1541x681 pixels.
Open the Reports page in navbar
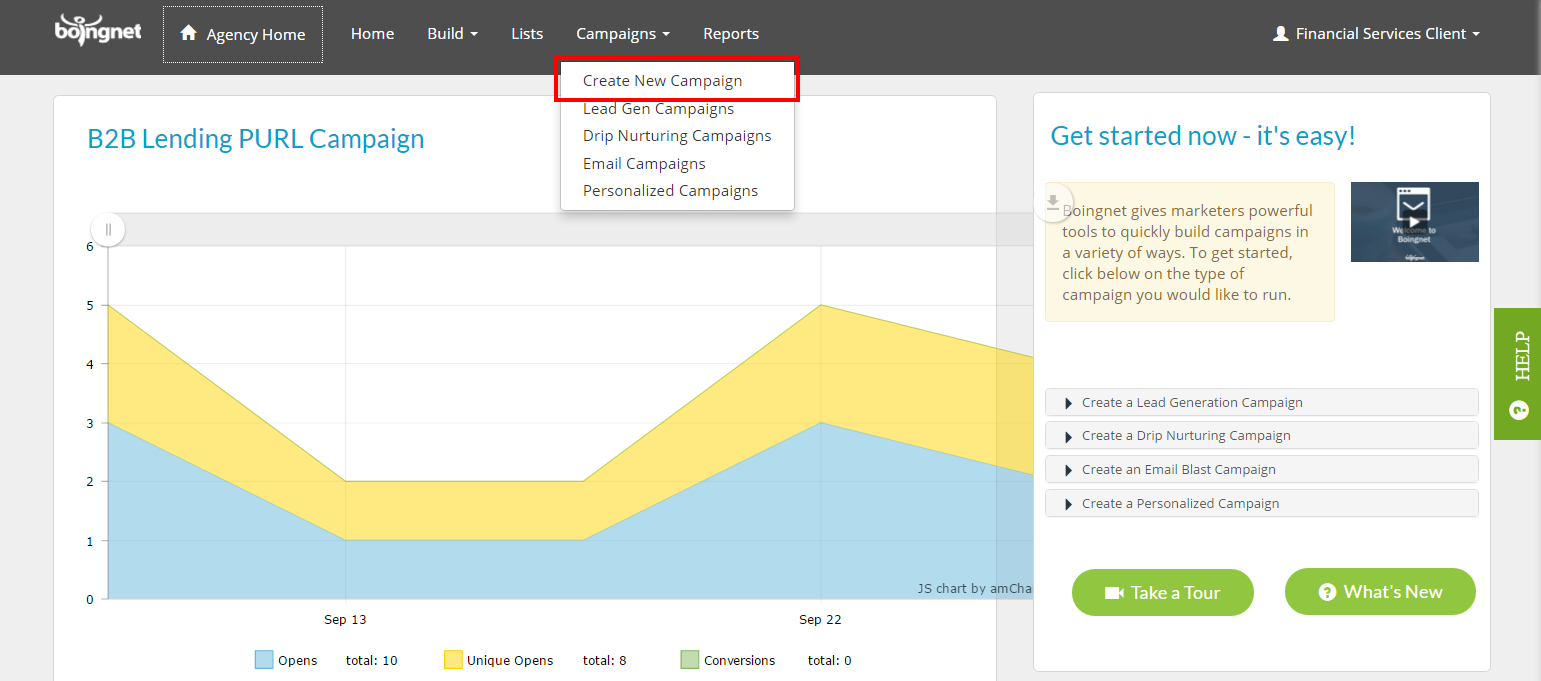730,34
